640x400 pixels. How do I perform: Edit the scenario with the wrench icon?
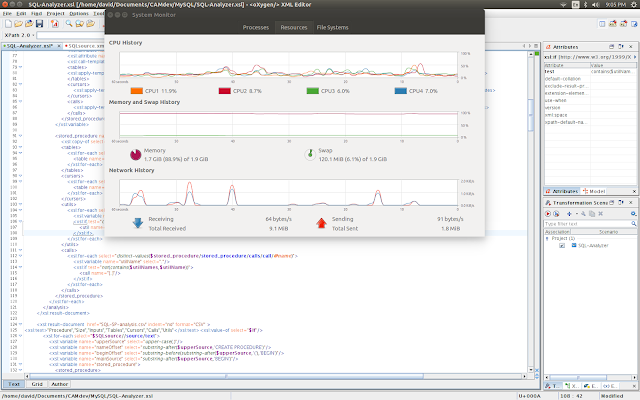(x=583, y=213)
